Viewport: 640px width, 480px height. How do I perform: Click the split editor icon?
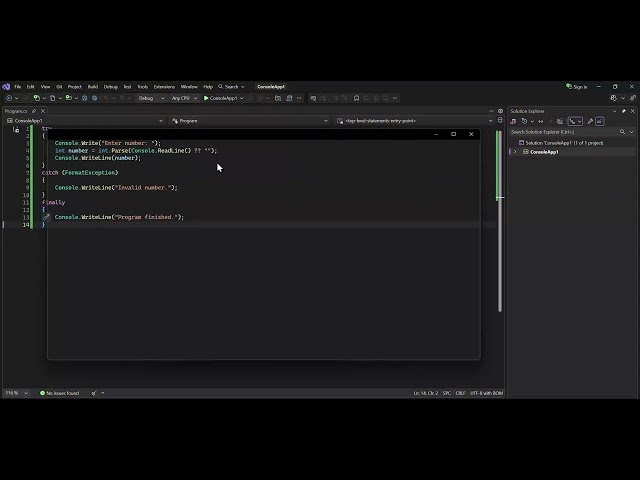pyautogui.click(x=500, y=120)
